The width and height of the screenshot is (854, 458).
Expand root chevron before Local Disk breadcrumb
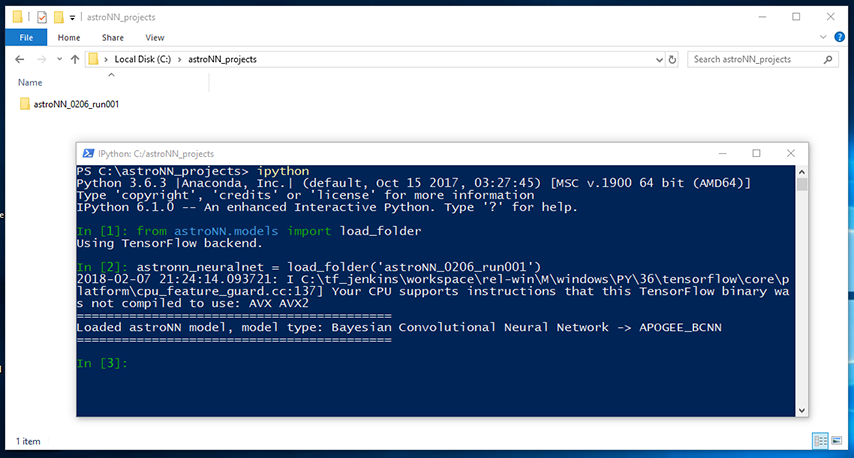[x=106, y=59]
